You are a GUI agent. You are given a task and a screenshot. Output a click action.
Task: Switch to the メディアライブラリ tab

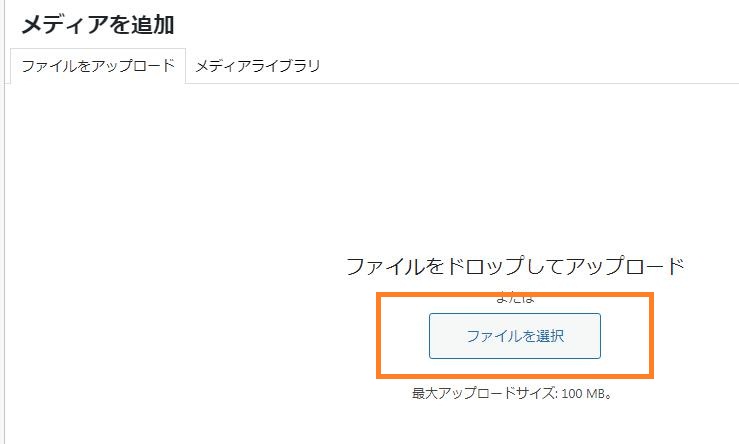(257, 66)
